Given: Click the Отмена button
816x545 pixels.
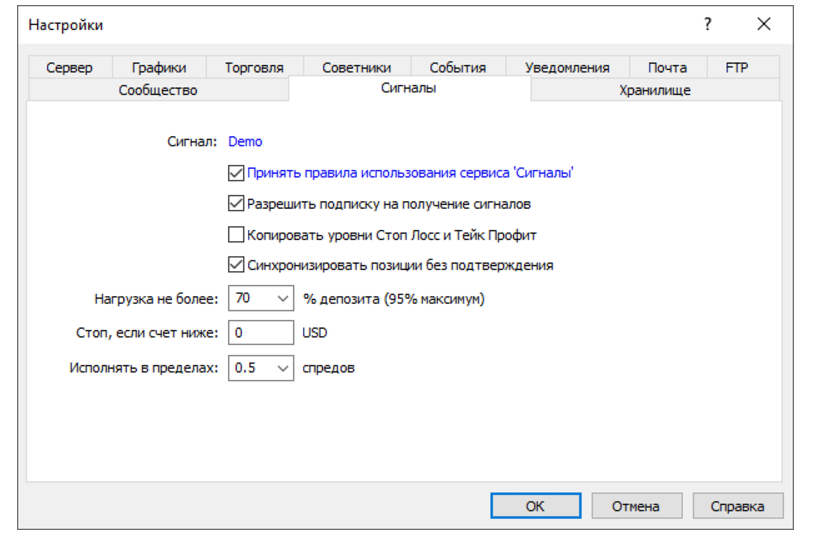Looking at the screenshot, I should (636, 506).
